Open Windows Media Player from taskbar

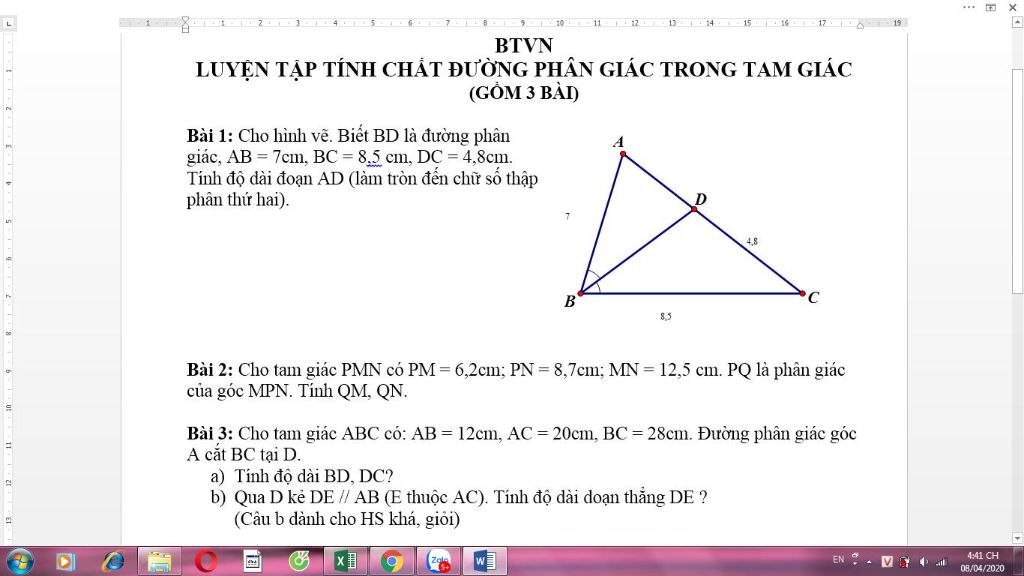tap(65, 561)
